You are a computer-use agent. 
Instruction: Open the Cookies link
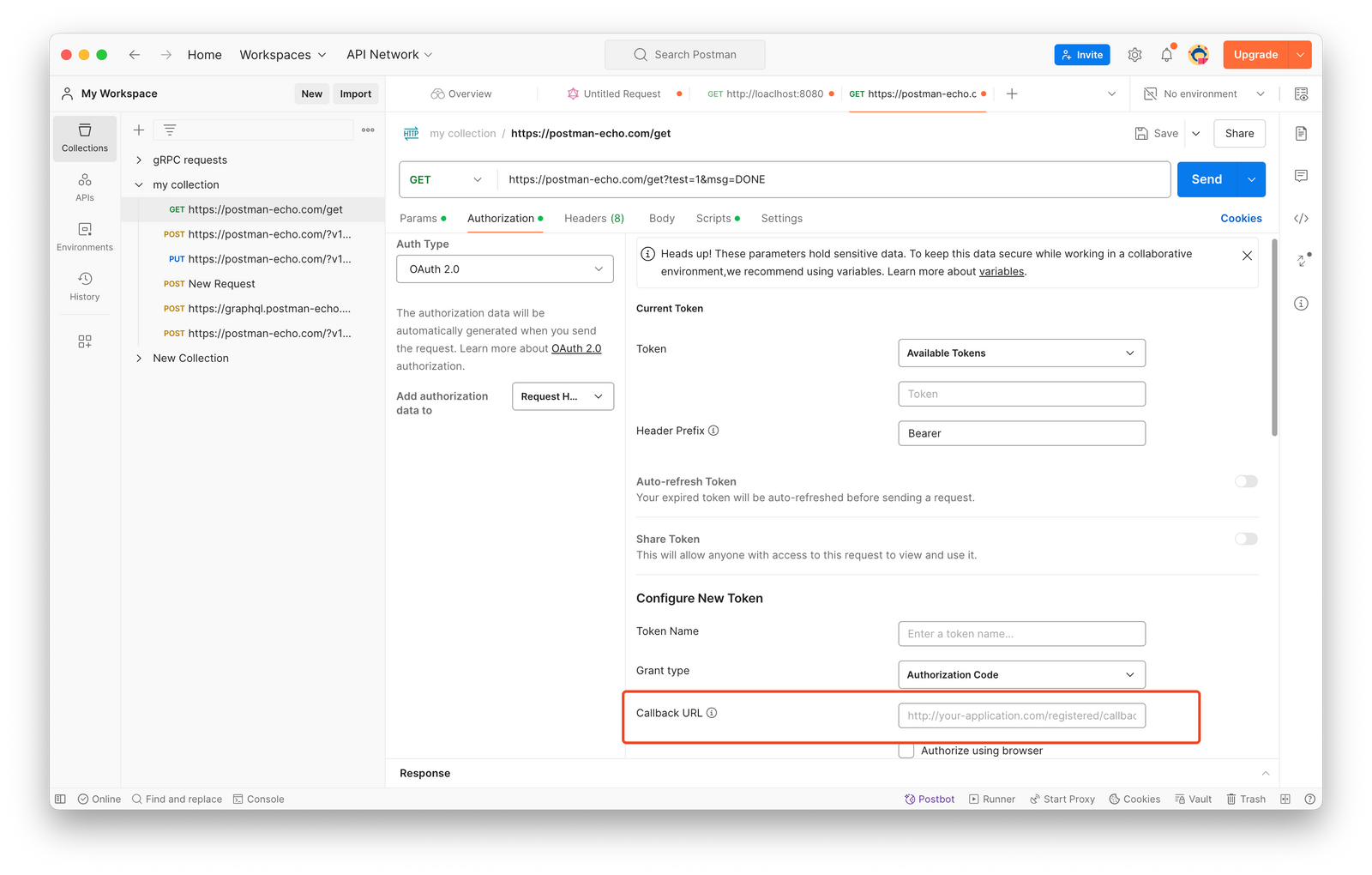pyautogui.click(x=1240, y=219)
